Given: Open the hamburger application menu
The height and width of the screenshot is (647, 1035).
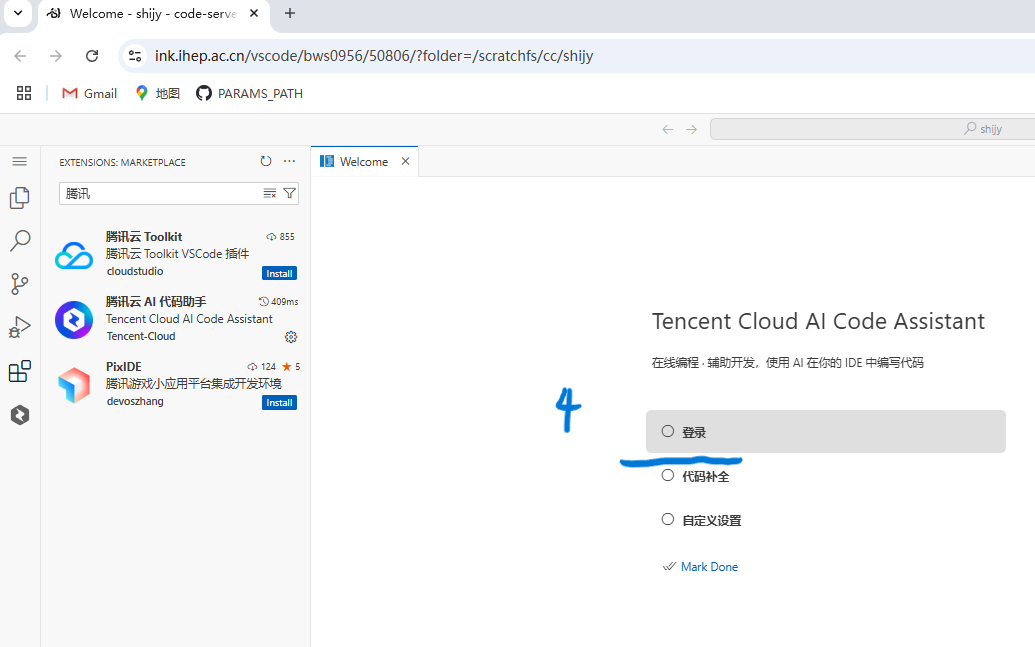Looking at the screenshot, I should pos(19,161).
